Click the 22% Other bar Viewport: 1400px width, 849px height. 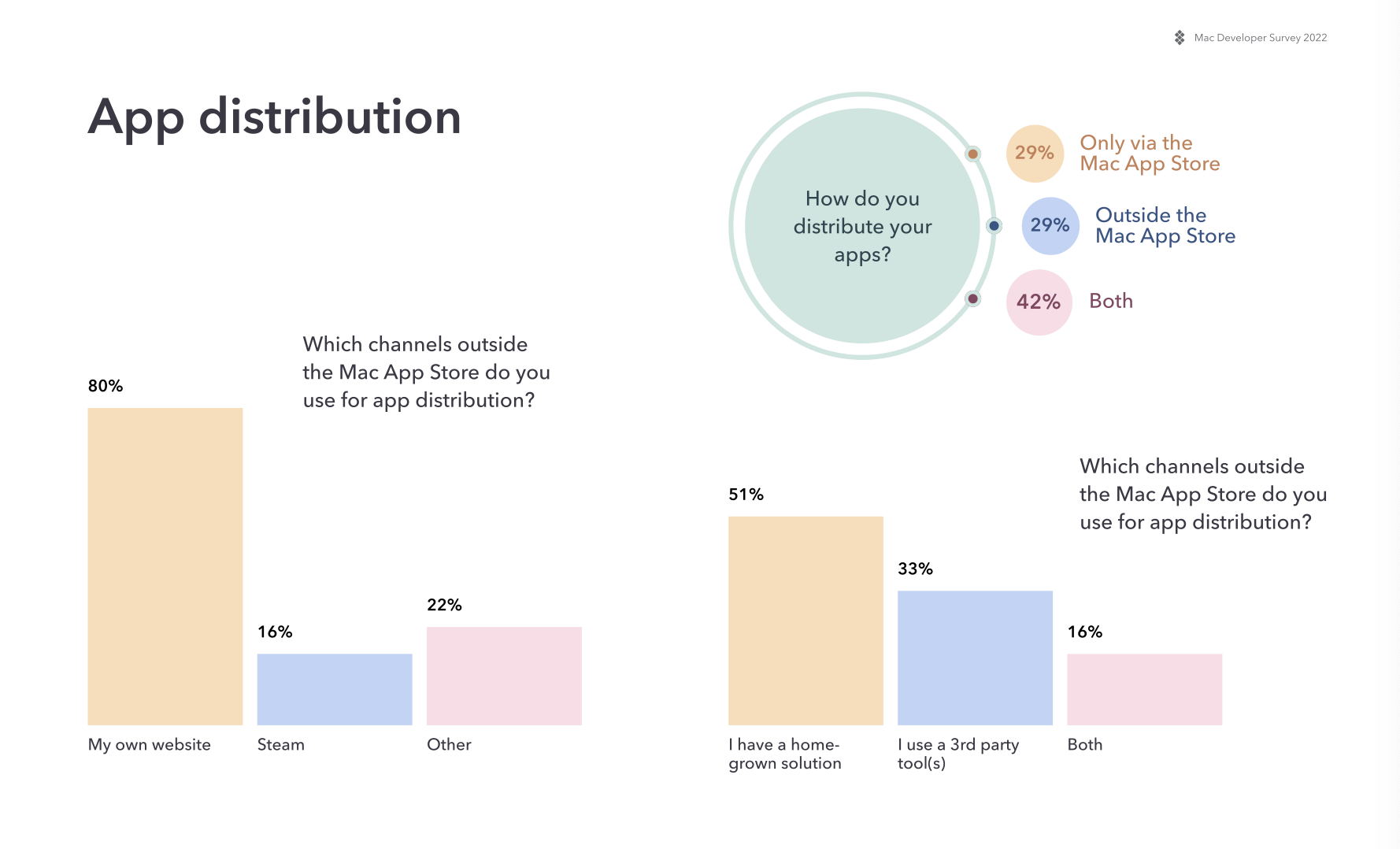click(x=504, y=676)
